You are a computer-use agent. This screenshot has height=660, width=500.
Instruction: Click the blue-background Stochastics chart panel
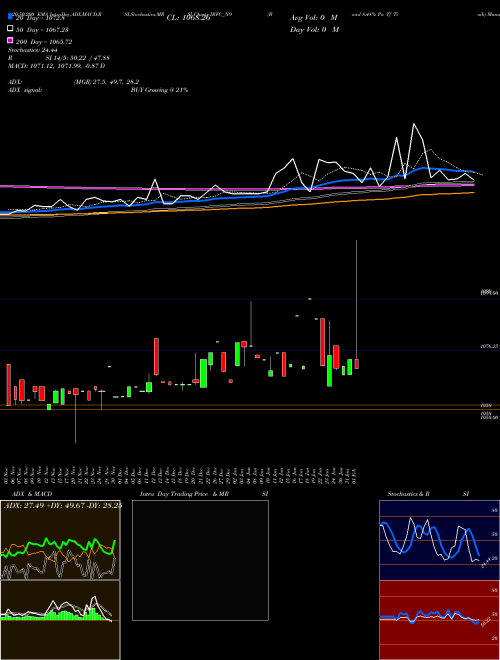pyautogui.click(x=439, y=540)
